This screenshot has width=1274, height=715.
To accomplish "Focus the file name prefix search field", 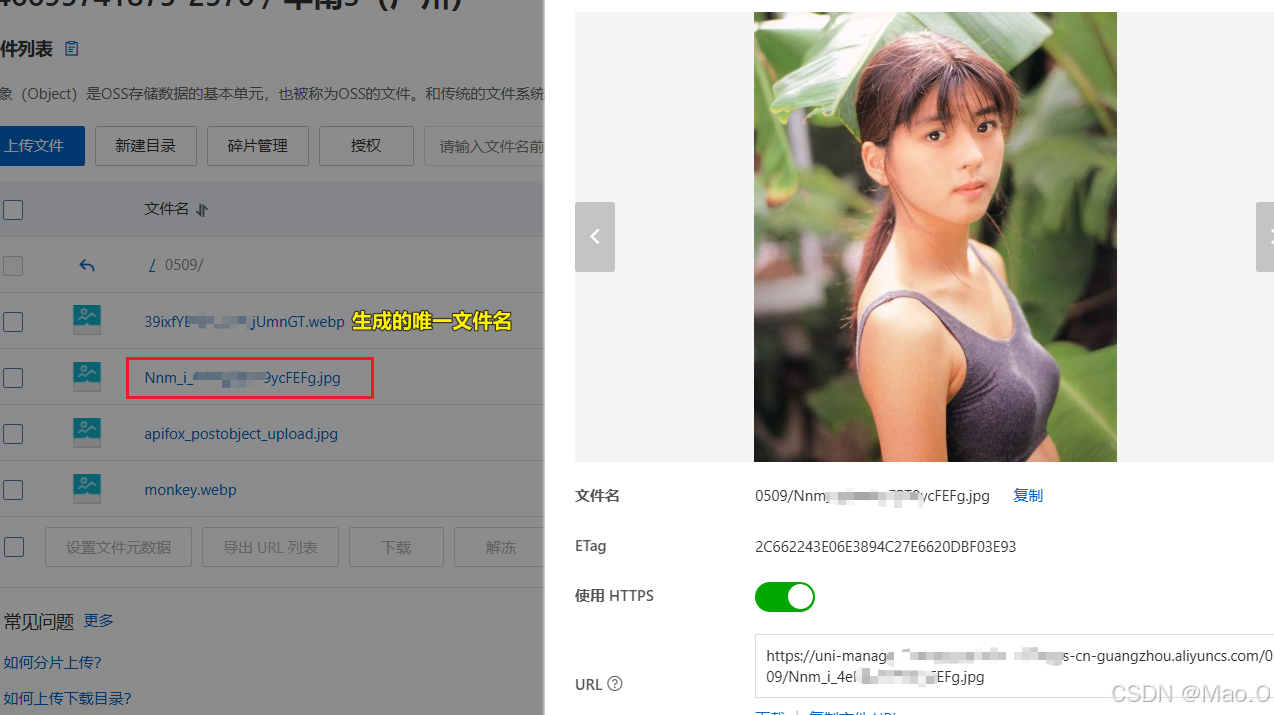I will (485, 146).
